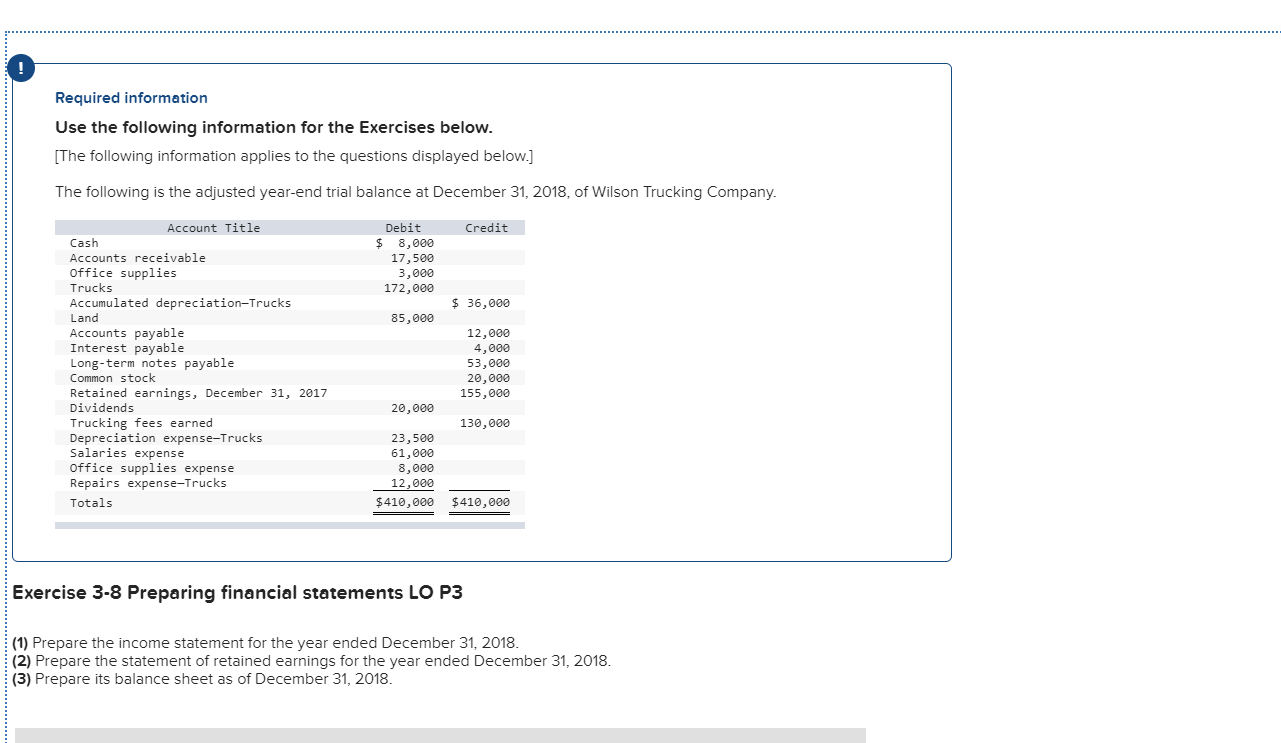Click the 'Exercise 3-8 Preparing financial statements' heading

click(238, 593)
